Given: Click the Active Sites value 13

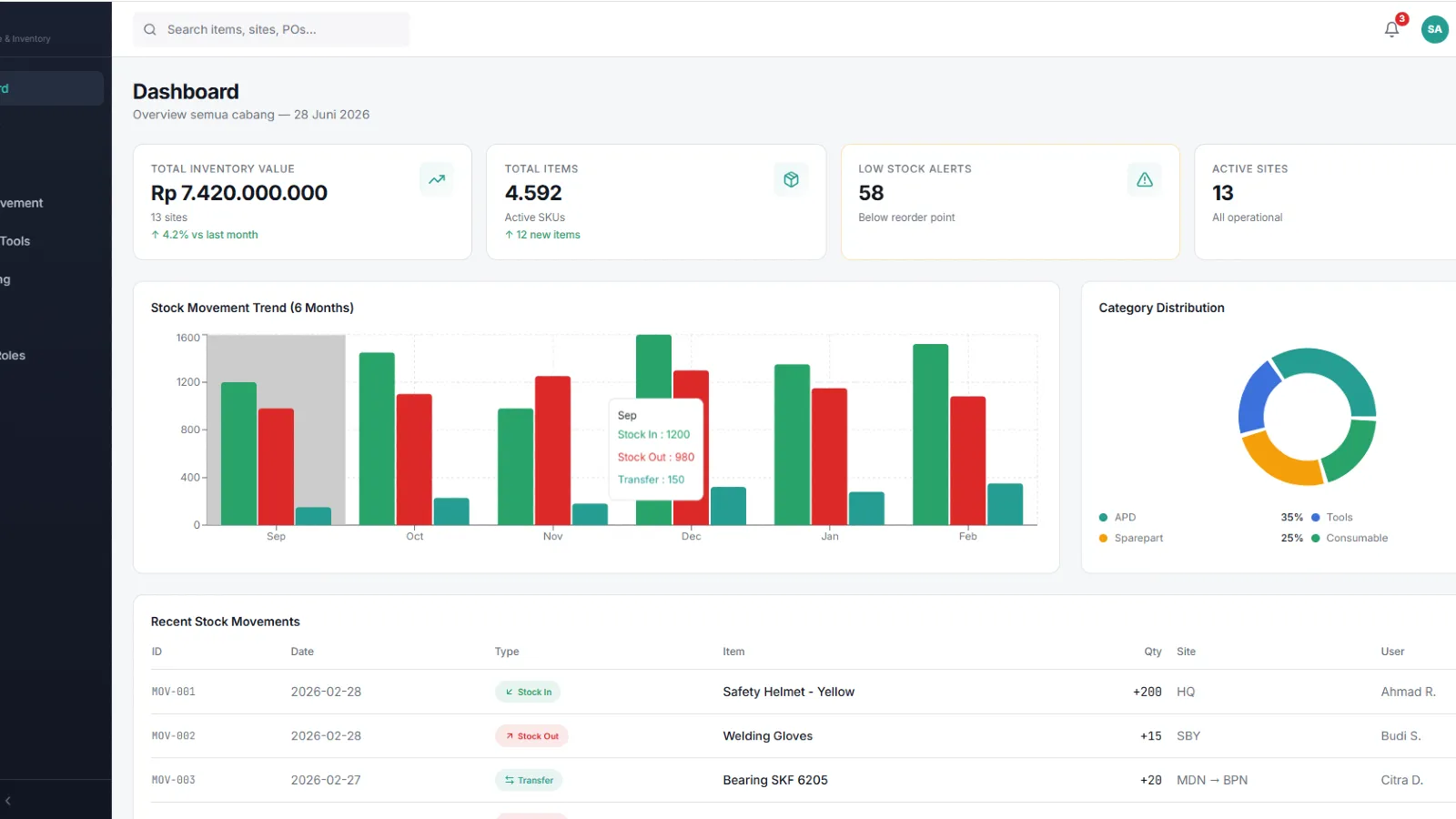Looking at the screenshot, I should click(x=1223, y=193).
